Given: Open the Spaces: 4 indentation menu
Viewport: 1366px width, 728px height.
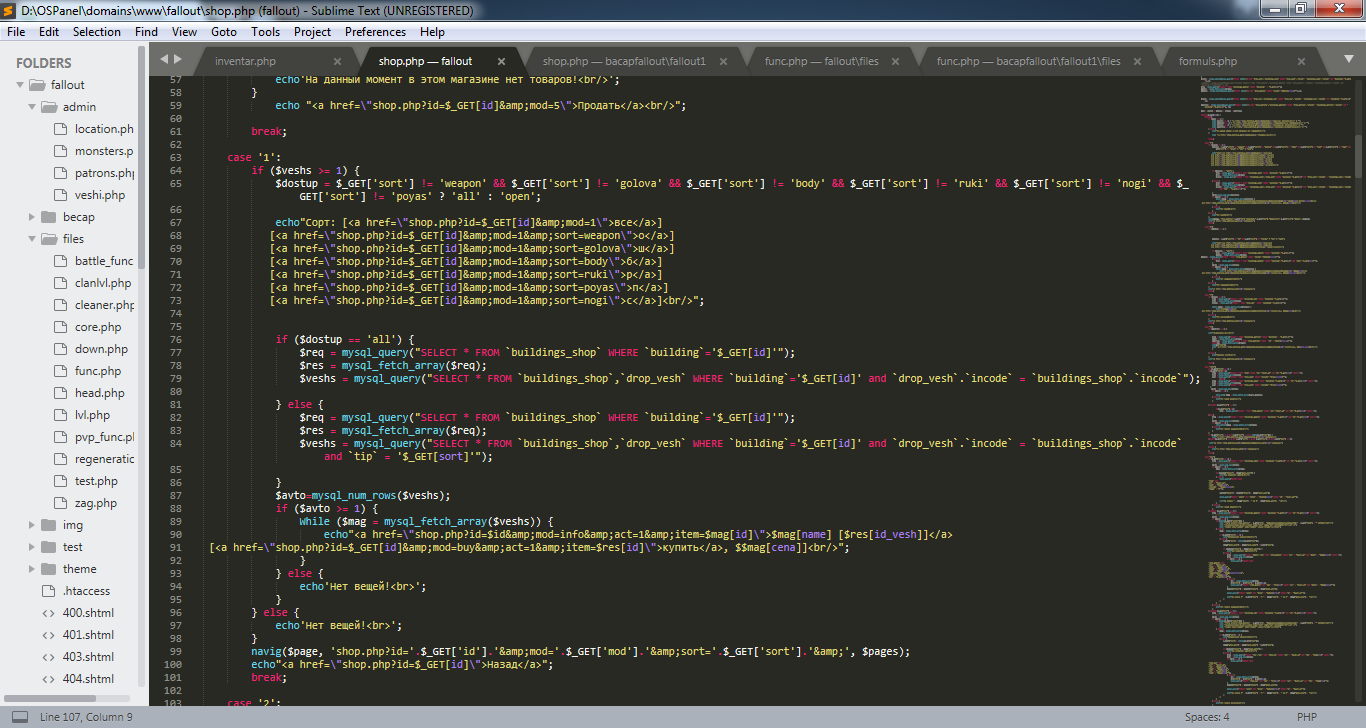Looking at the screenshot, I should pyautogui.click(x=1207, y=717).
